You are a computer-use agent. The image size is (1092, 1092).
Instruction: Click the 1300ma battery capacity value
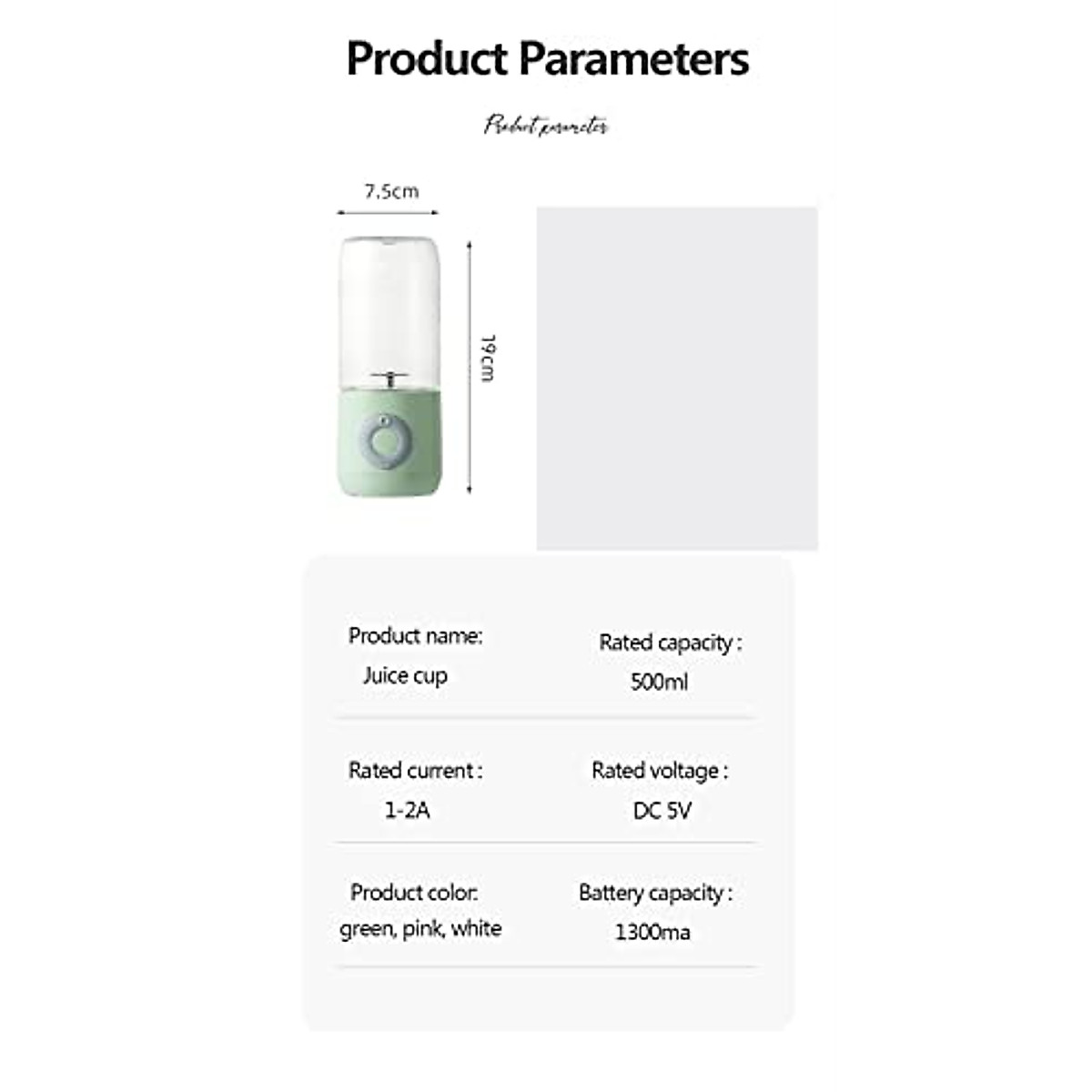652,932
